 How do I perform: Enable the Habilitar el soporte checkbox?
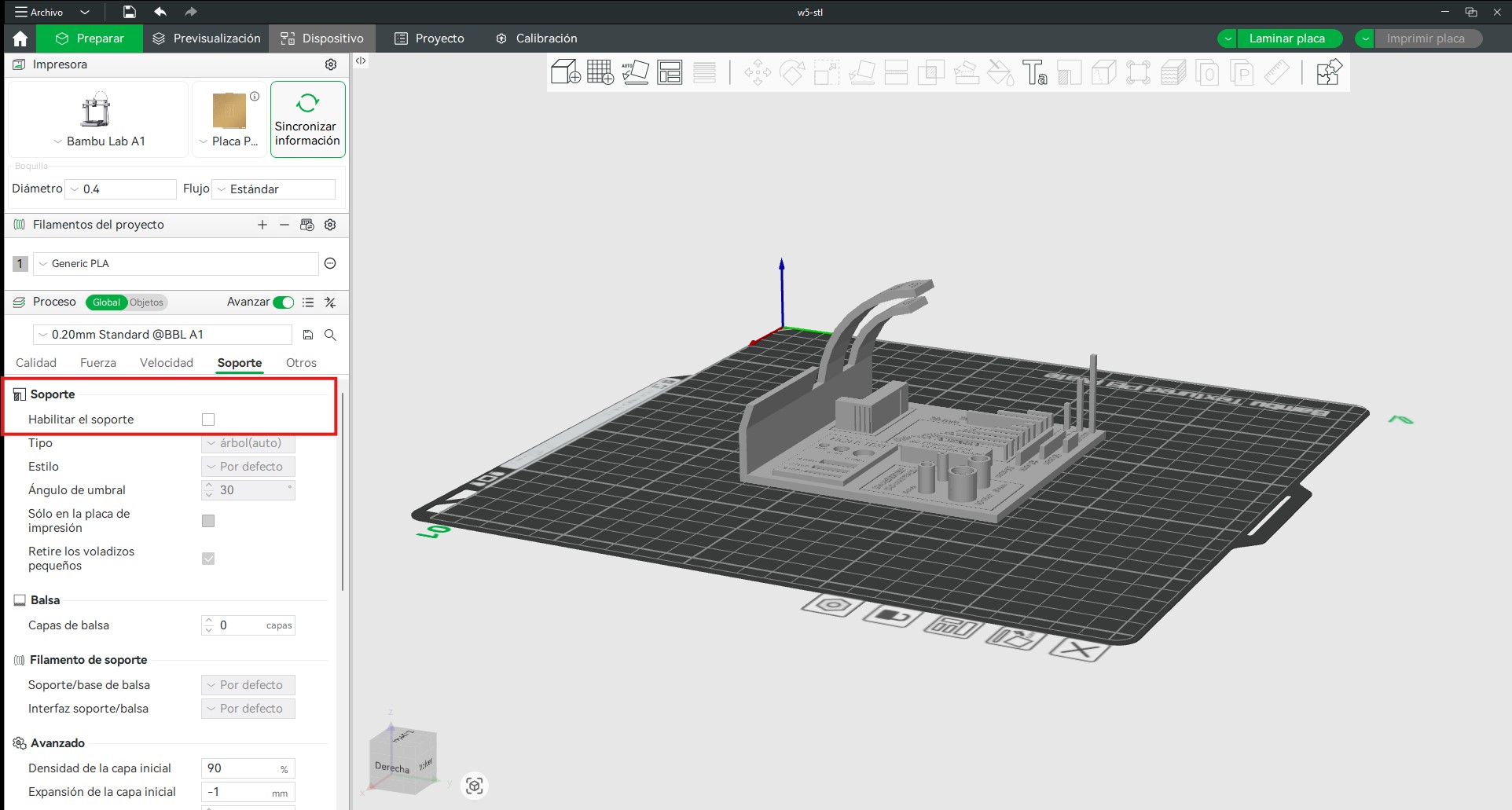[208, 420]
